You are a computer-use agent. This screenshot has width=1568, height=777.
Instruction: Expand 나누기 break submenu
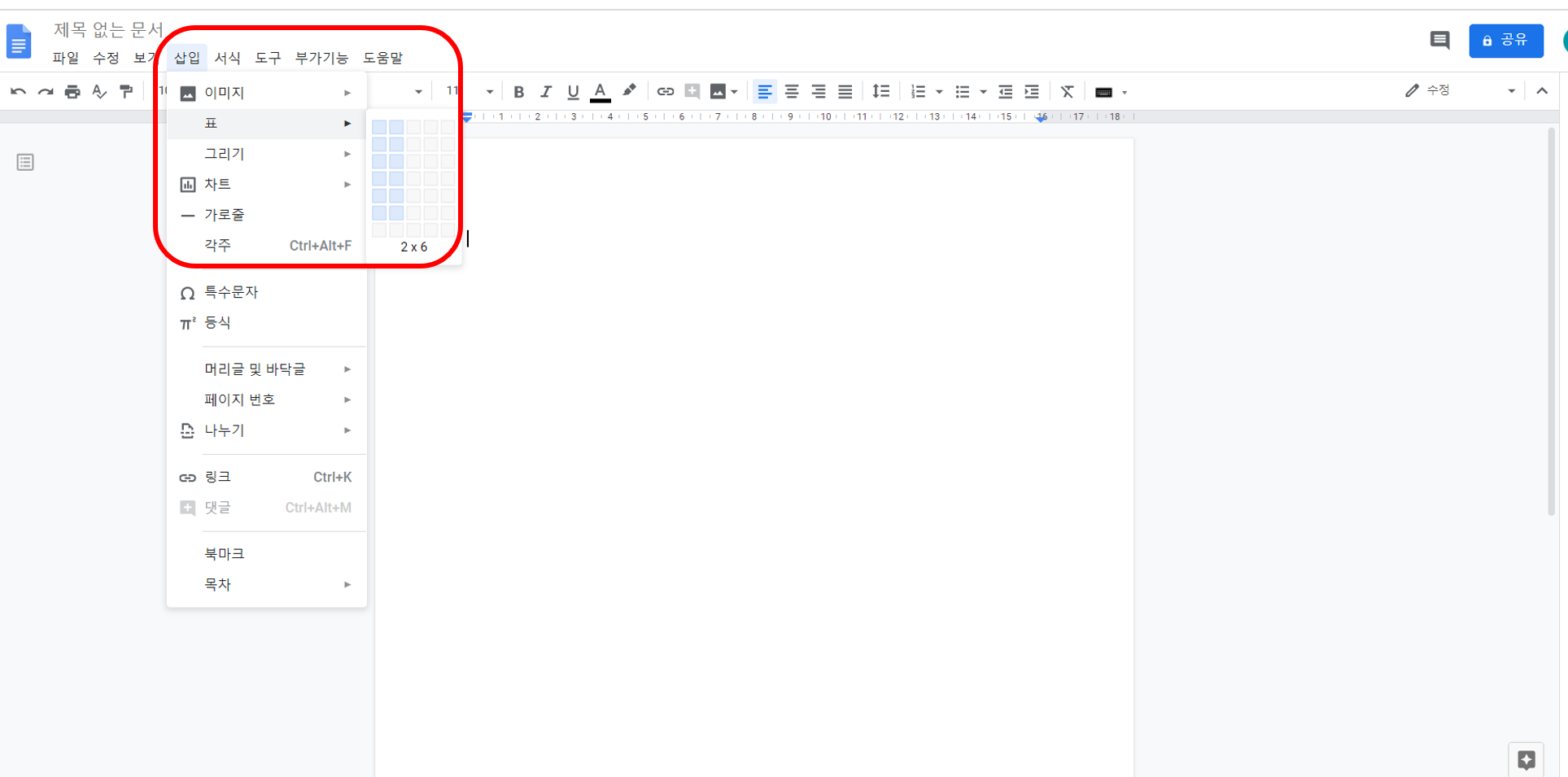(267, 430)
